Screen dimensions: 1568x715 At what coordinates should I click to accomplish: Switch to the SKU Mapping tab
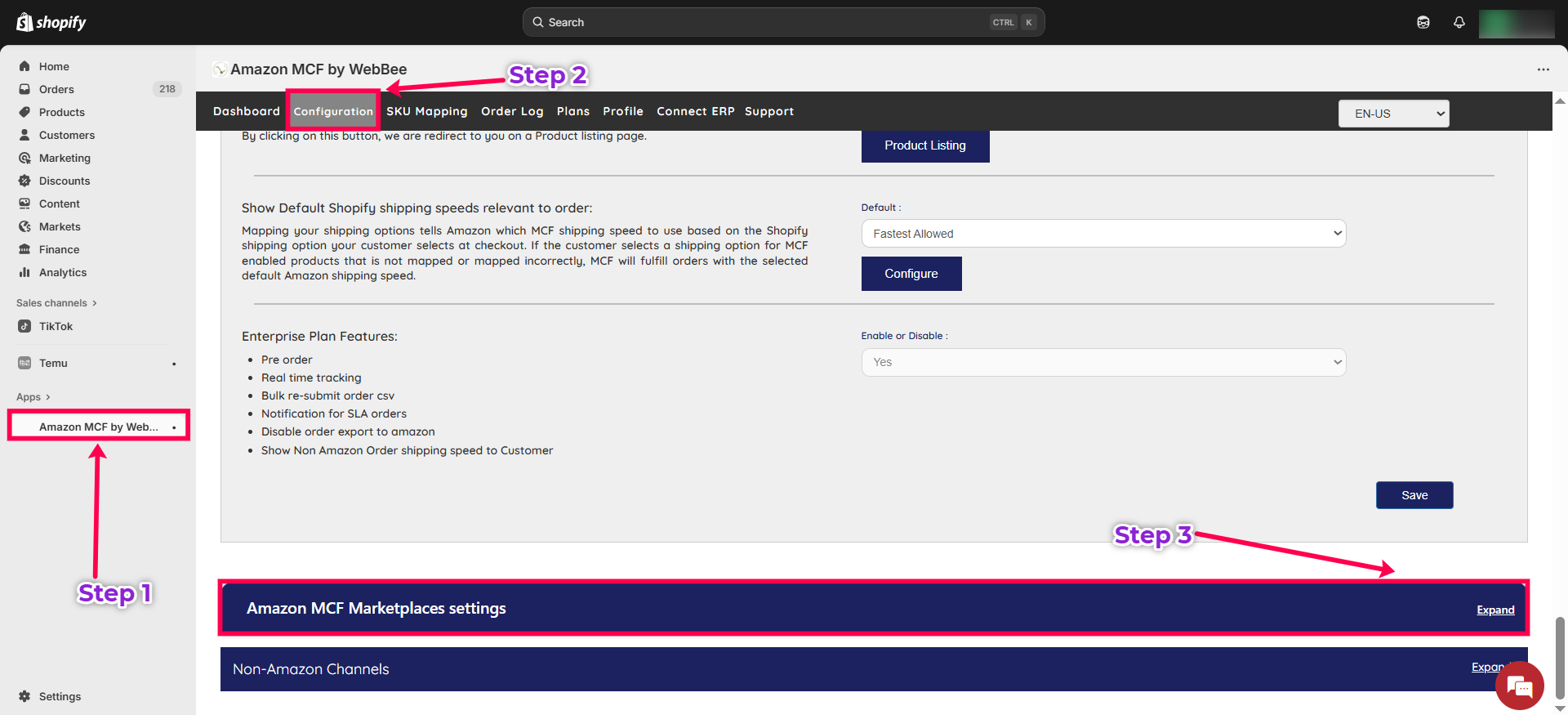click(x=426, y=111)
